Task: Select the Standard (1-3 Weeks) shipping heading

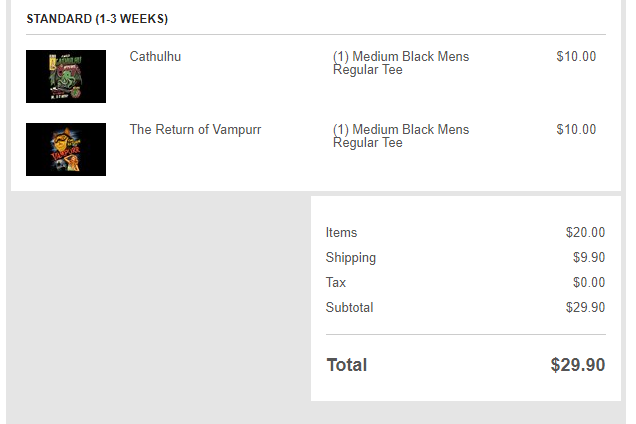Action: pos(97,19)
